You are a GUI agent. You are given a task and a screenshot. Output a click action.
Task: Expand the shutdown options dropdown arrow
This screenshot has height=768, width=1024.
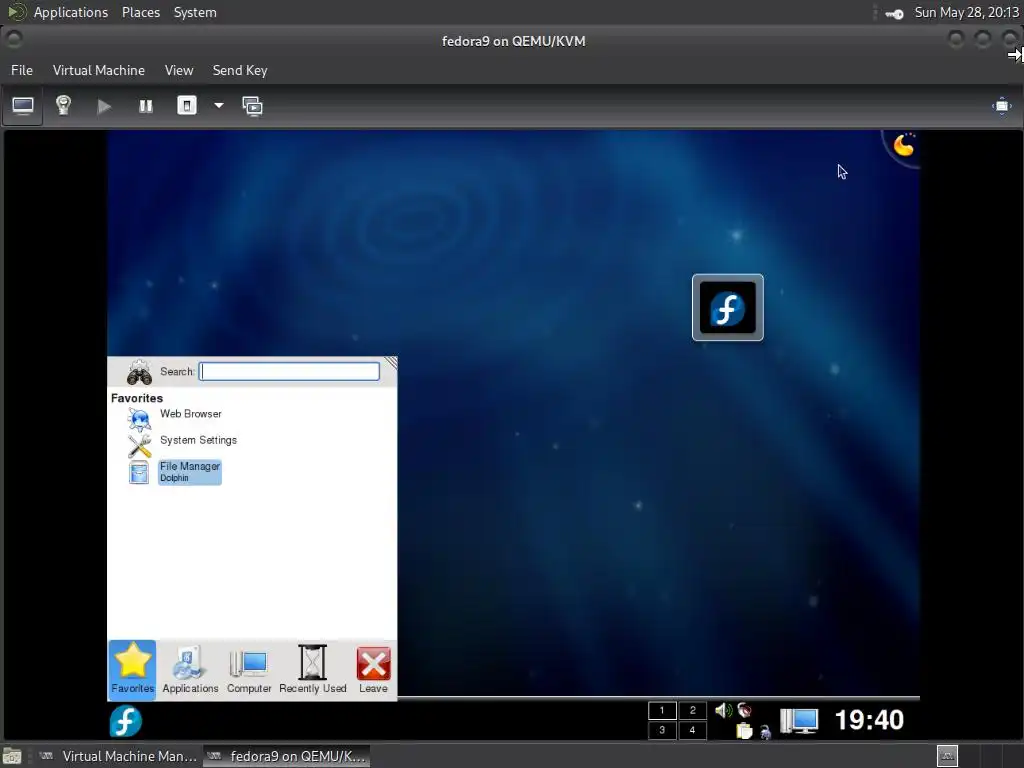click(219, 105)
